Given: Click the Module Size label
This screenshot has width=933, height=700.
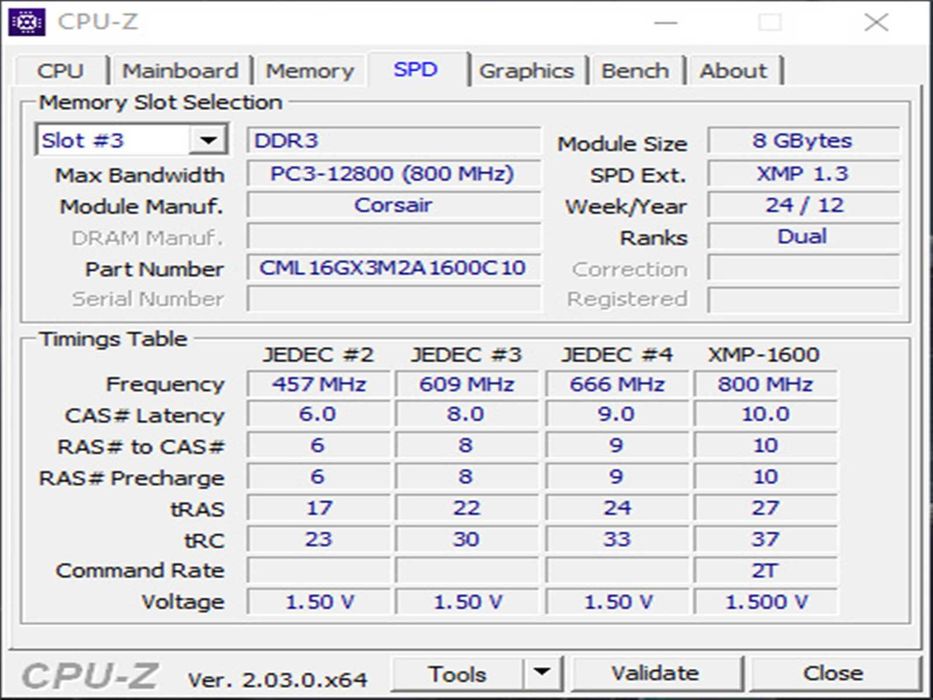Looking at the screenshot, I should (x=622, y=144).
